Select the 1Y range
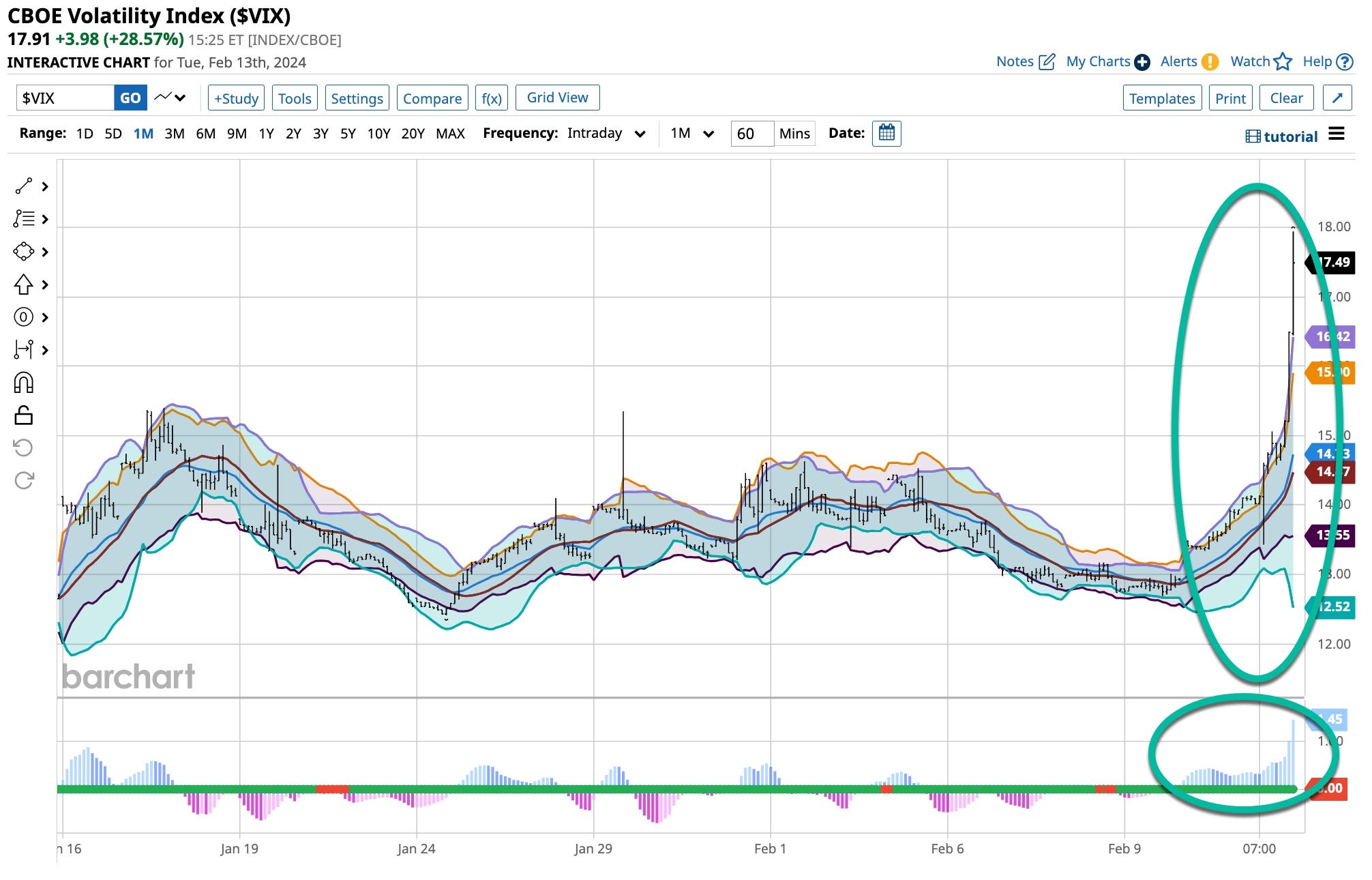 [266, 134]
